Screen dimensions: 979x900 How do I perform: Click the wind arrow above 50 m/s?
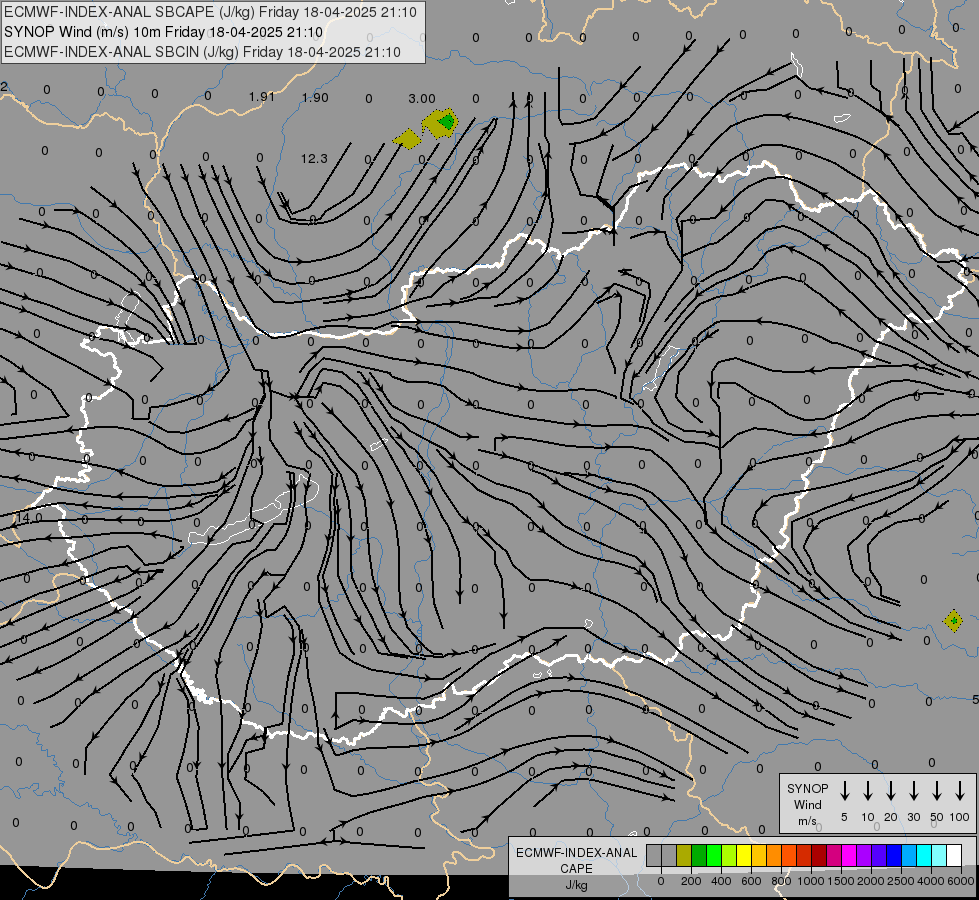point(937,790)
